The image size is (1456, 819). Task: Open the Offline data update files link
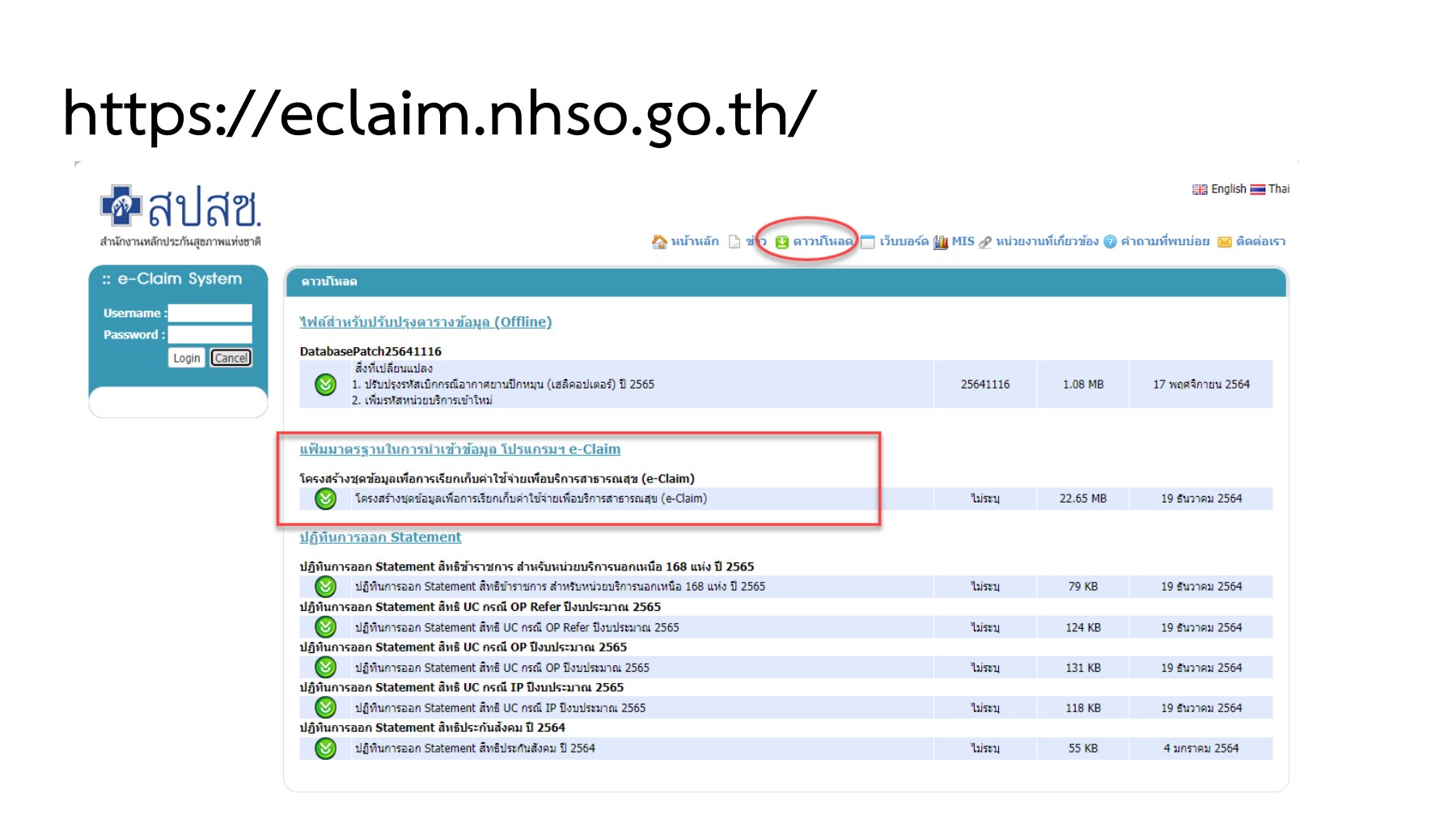tap(425, 321)
